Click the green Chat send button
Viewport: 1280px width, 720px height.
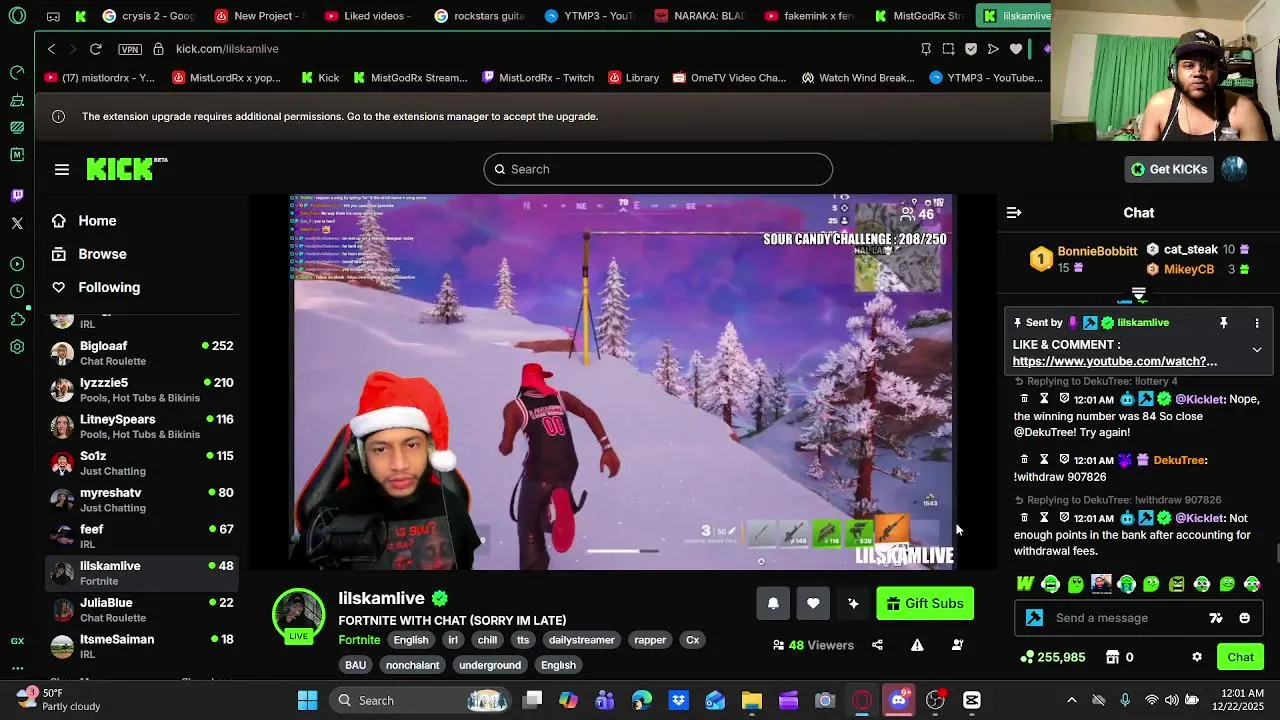(1241, 657)
